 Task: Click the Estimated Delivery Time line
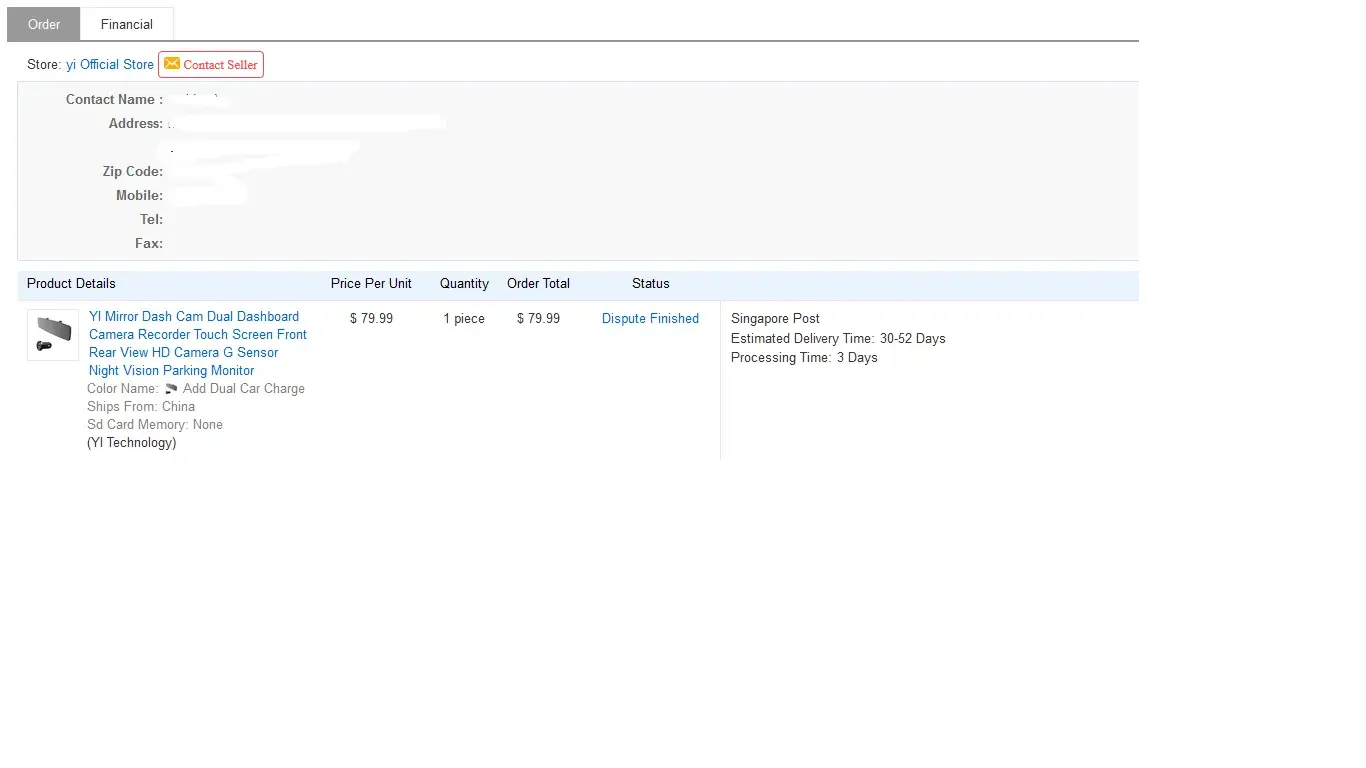coord(838,338)
